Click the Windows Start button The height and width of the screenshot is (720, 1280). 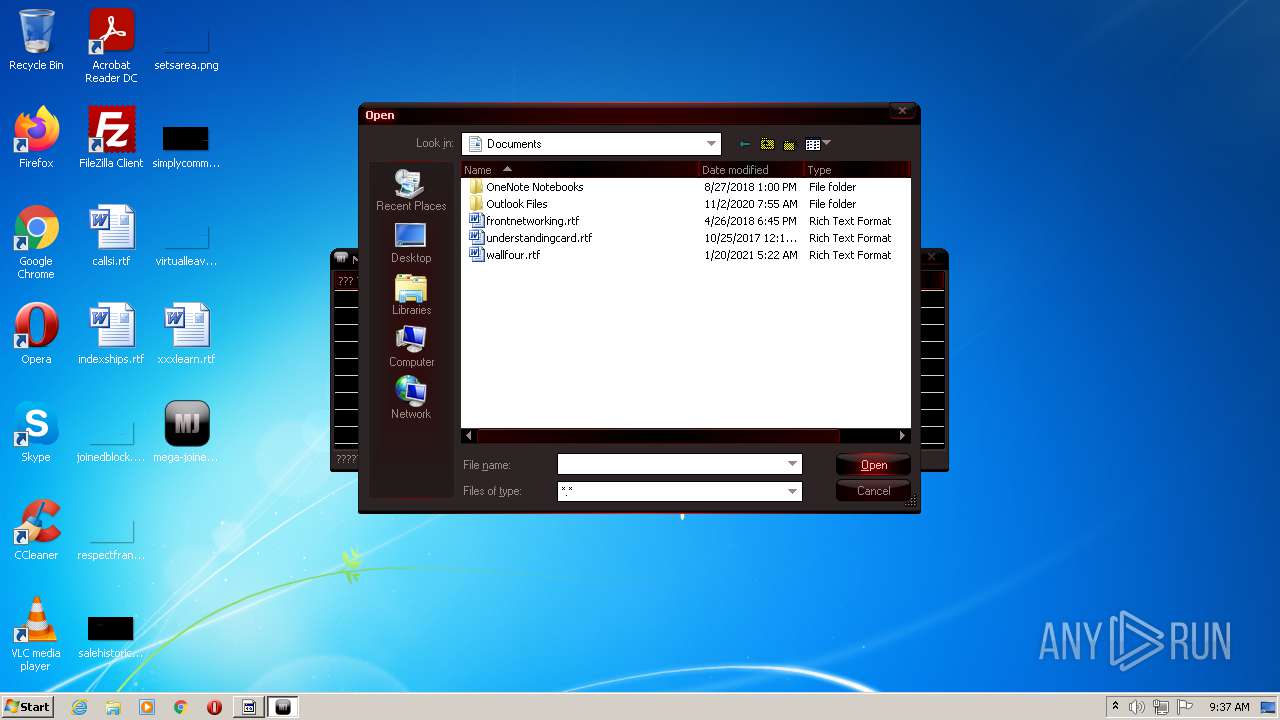click(27, 706)
